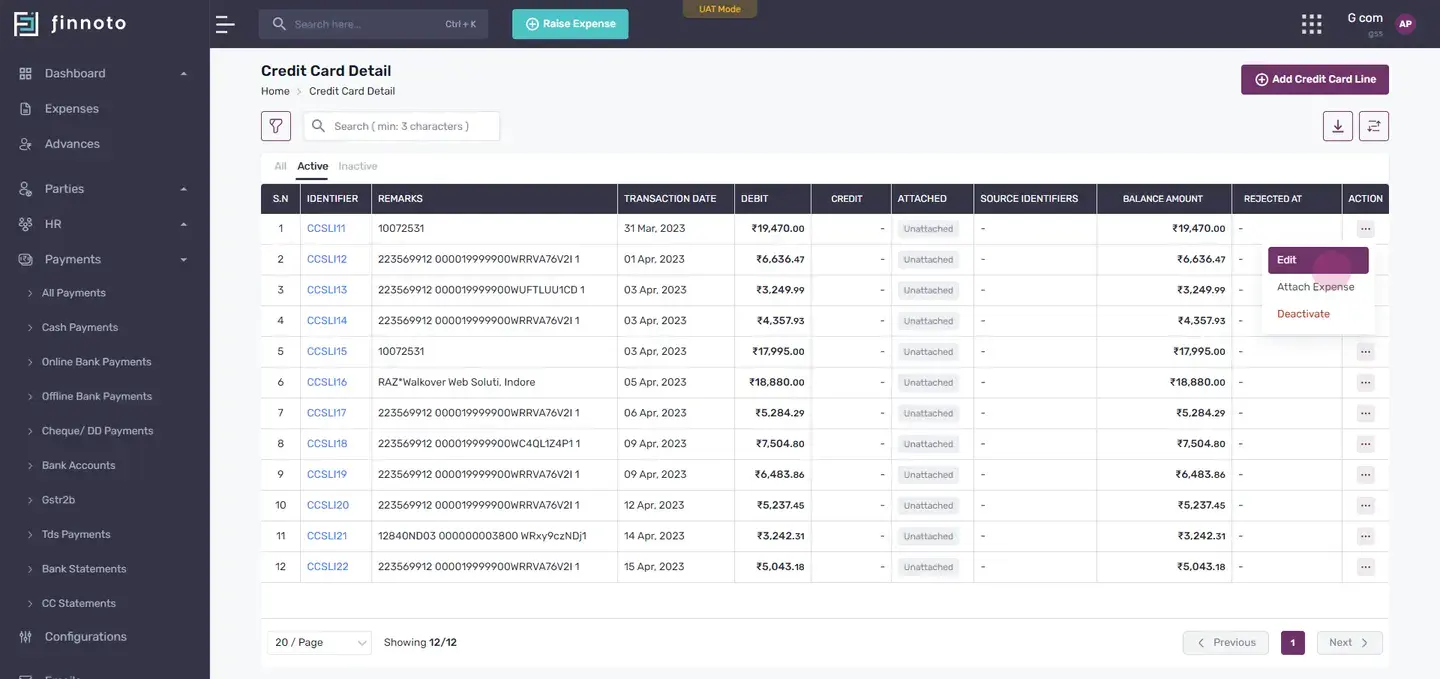Screen dimensions: 1440x679
Task: Open action menu for row CCSLI19
Action: tap(1365, 475)
